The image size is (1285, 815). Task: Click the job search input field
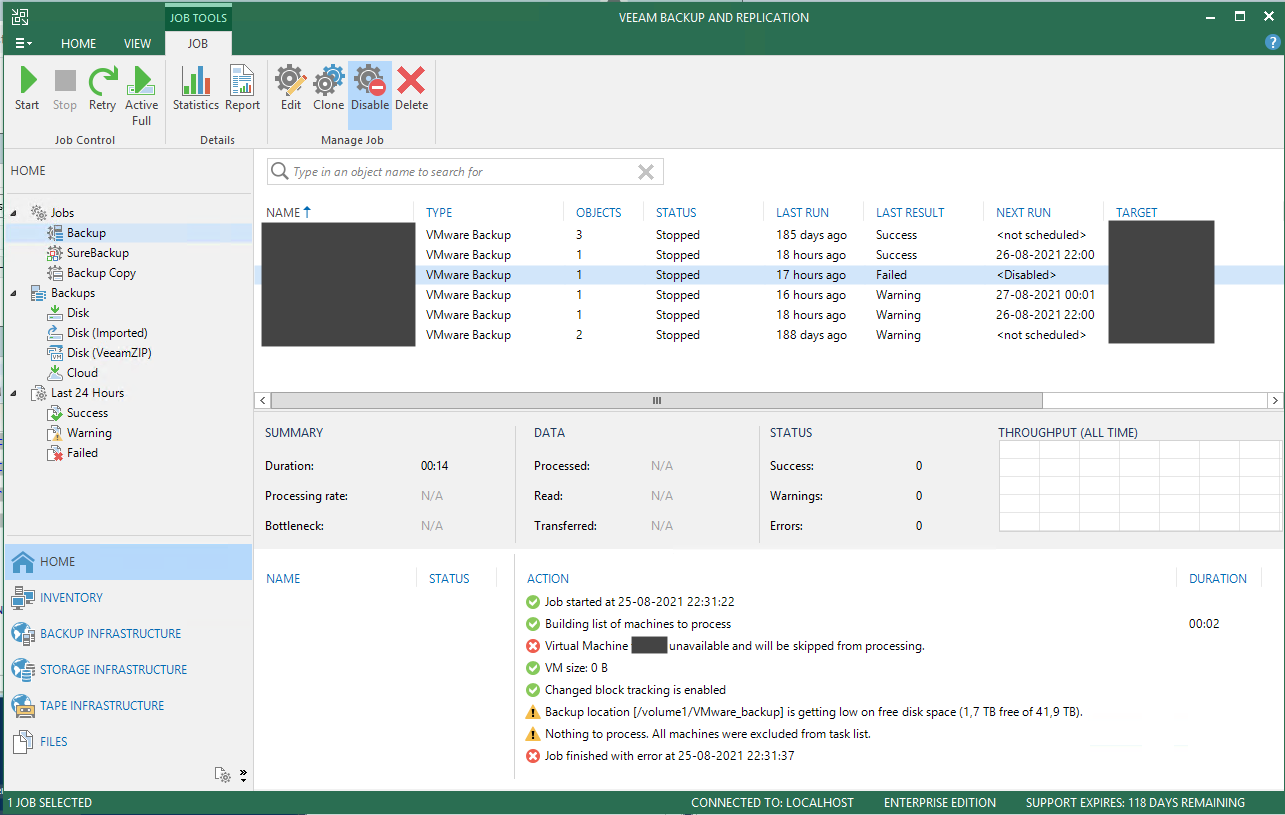click(460, 172)
